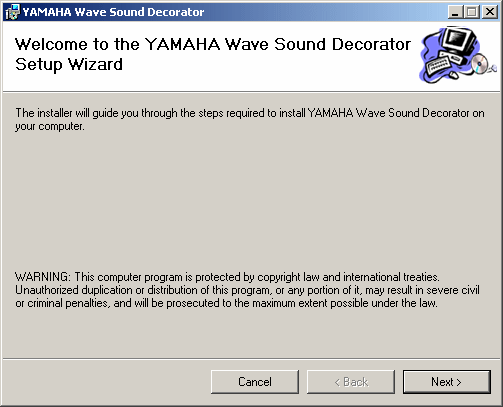The height and width of the screenshot is (407, 503).
Task: Click the "your computer." text line
Action: tap(50, 127)
